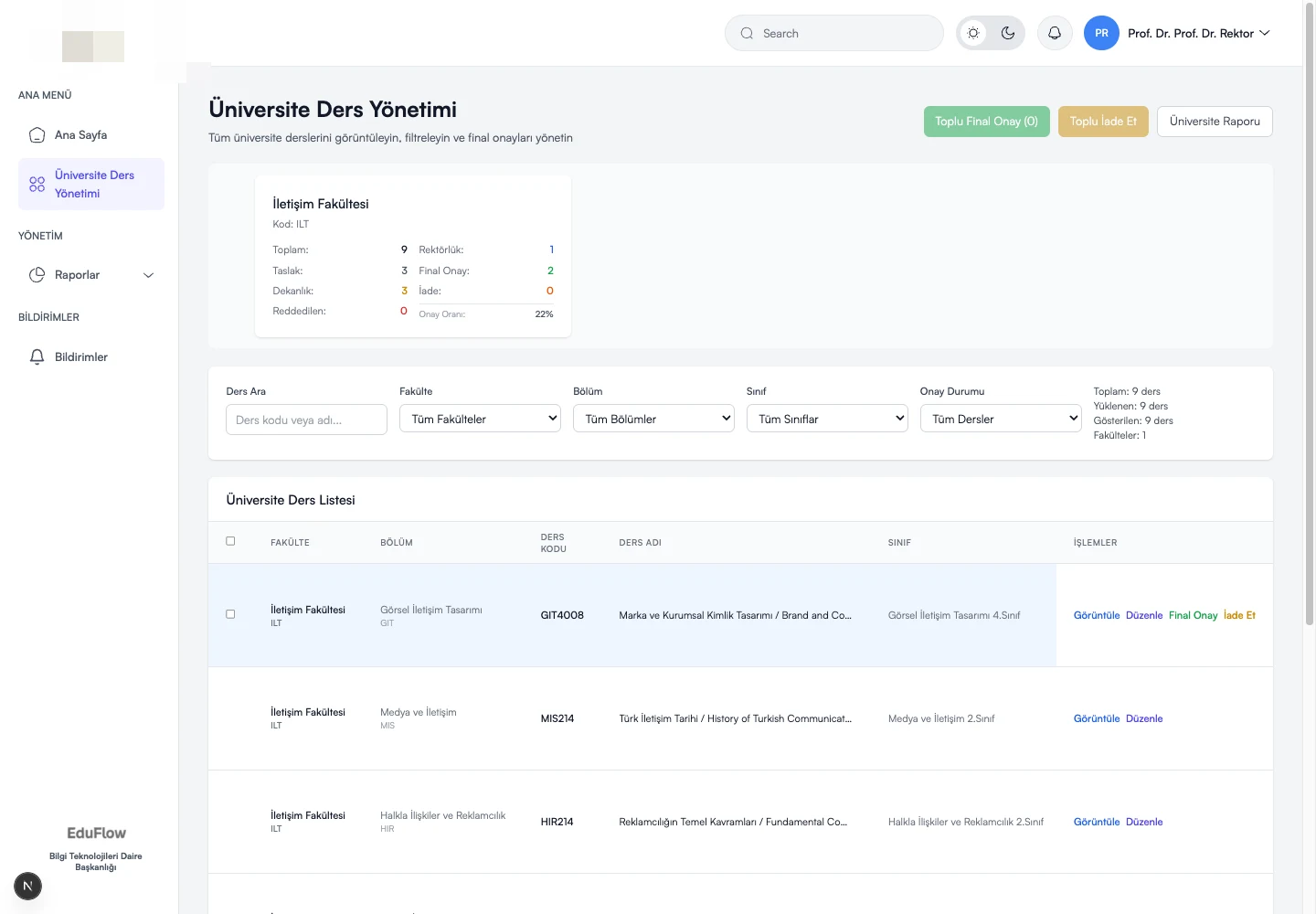1316x914 pixels.
Task: Click Final Onay for GIT4008 course
Action: pos(1193,615)
